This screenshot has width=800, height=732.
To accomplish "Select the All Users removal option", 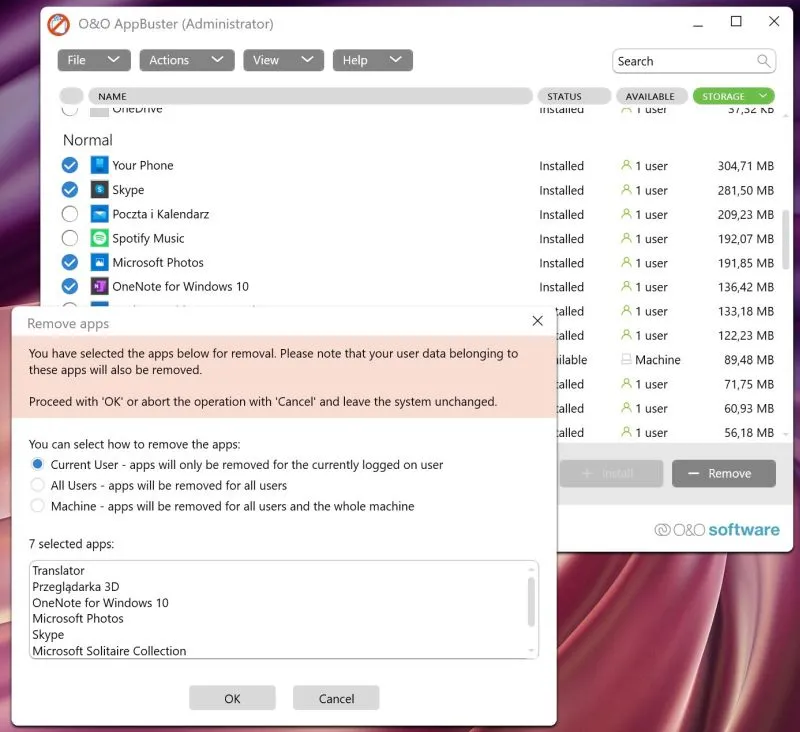I will coord(37,485).
